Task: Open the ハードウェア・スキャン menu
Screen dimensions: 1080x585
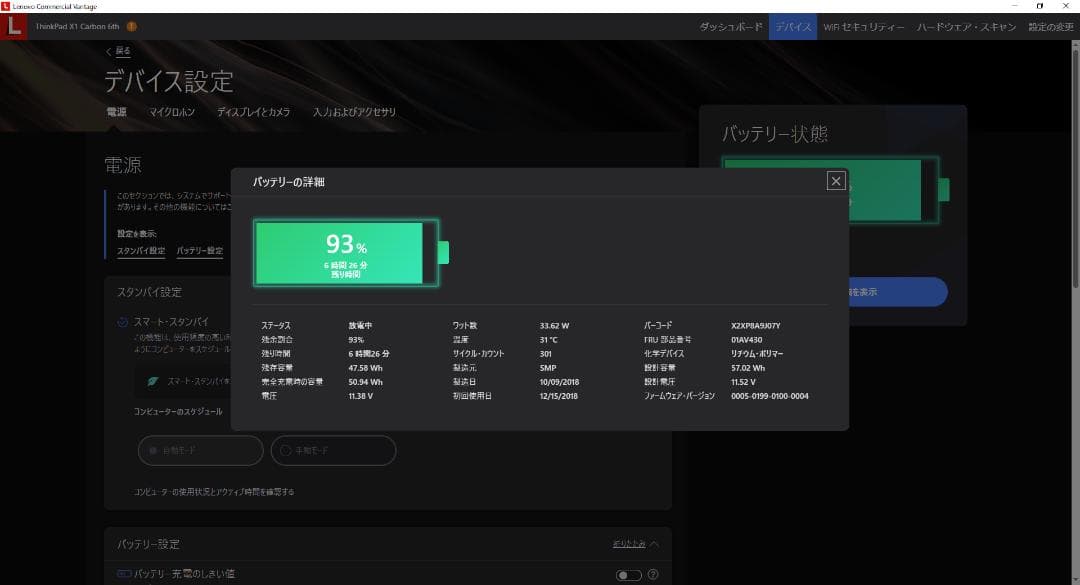Action: [x=966, y=27]
